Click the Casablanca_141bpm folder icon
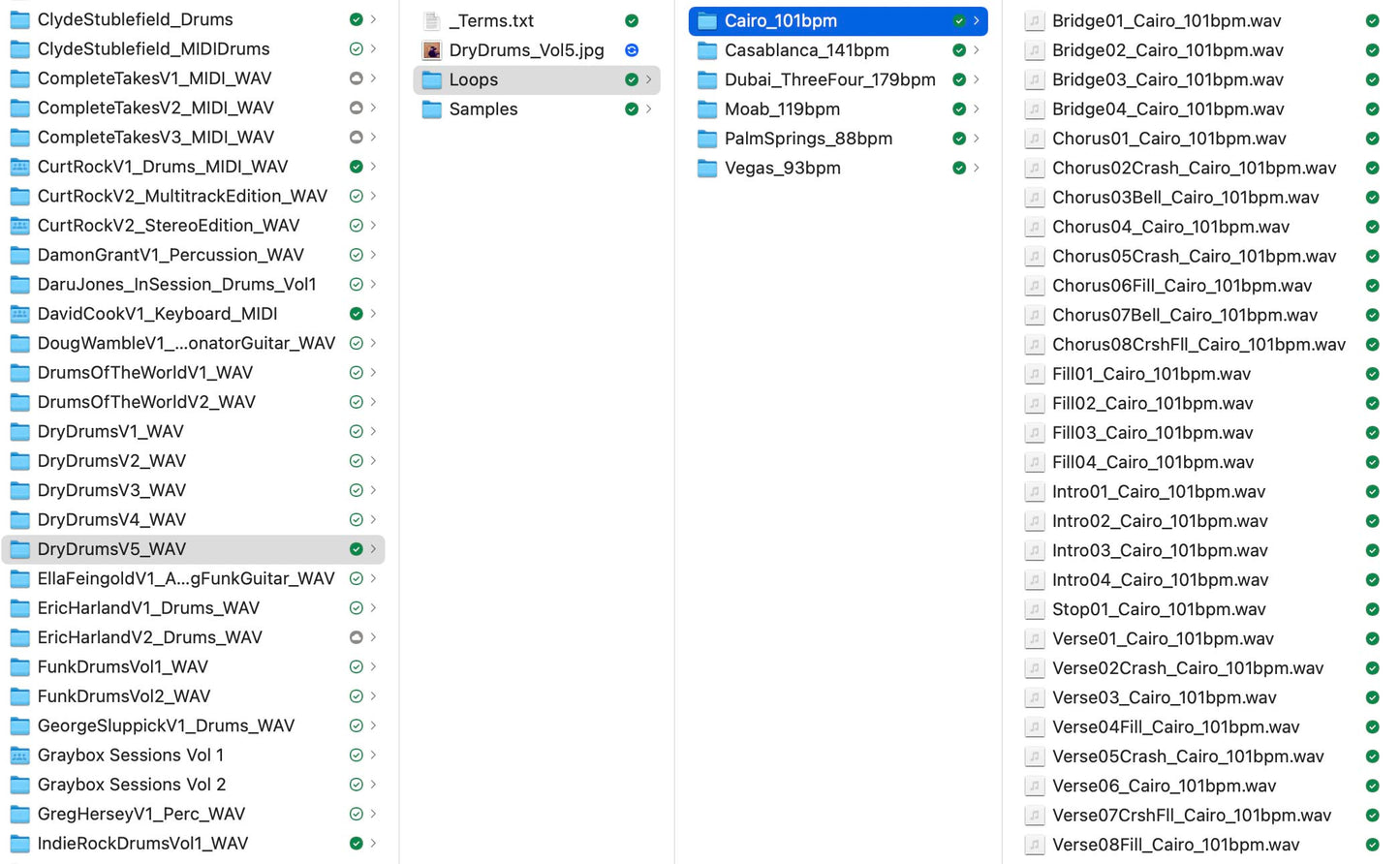Screen dimensions: 1400x864 707,50
